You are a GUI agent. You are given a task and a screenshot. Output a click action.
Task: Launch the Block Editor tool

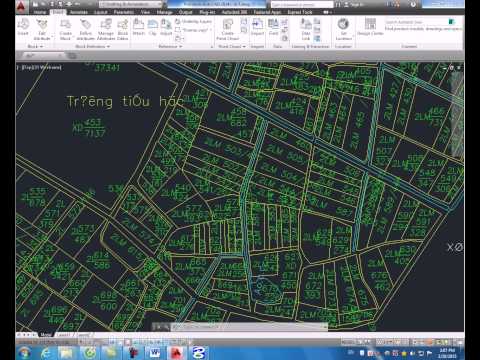pyautogui.click(x=123, y=29)
